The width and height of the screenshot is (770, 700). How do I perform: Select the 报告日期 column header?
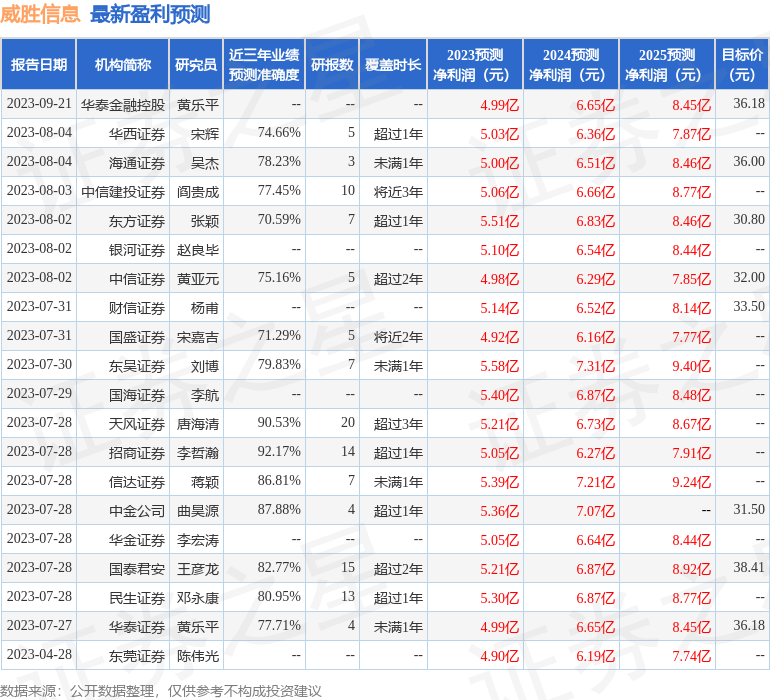[x=39, y=64]
